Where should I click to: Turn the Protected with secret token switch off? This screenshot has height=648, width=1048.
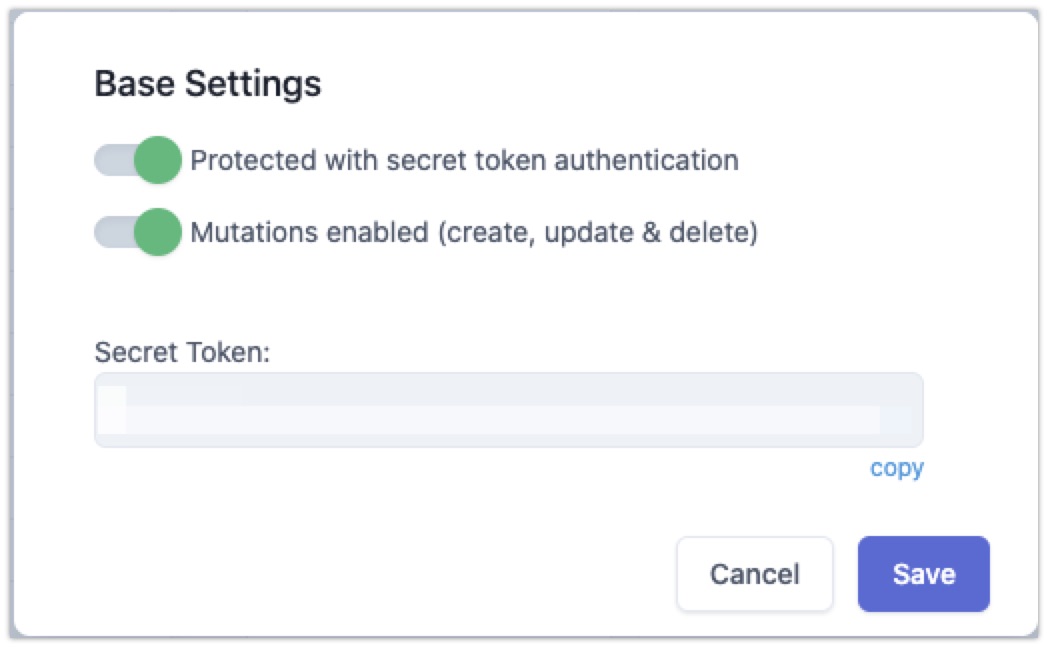coord(138,159)
